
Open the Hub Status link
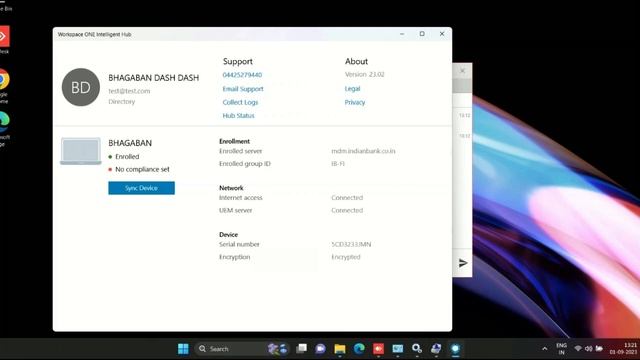(x=238, y=116)
